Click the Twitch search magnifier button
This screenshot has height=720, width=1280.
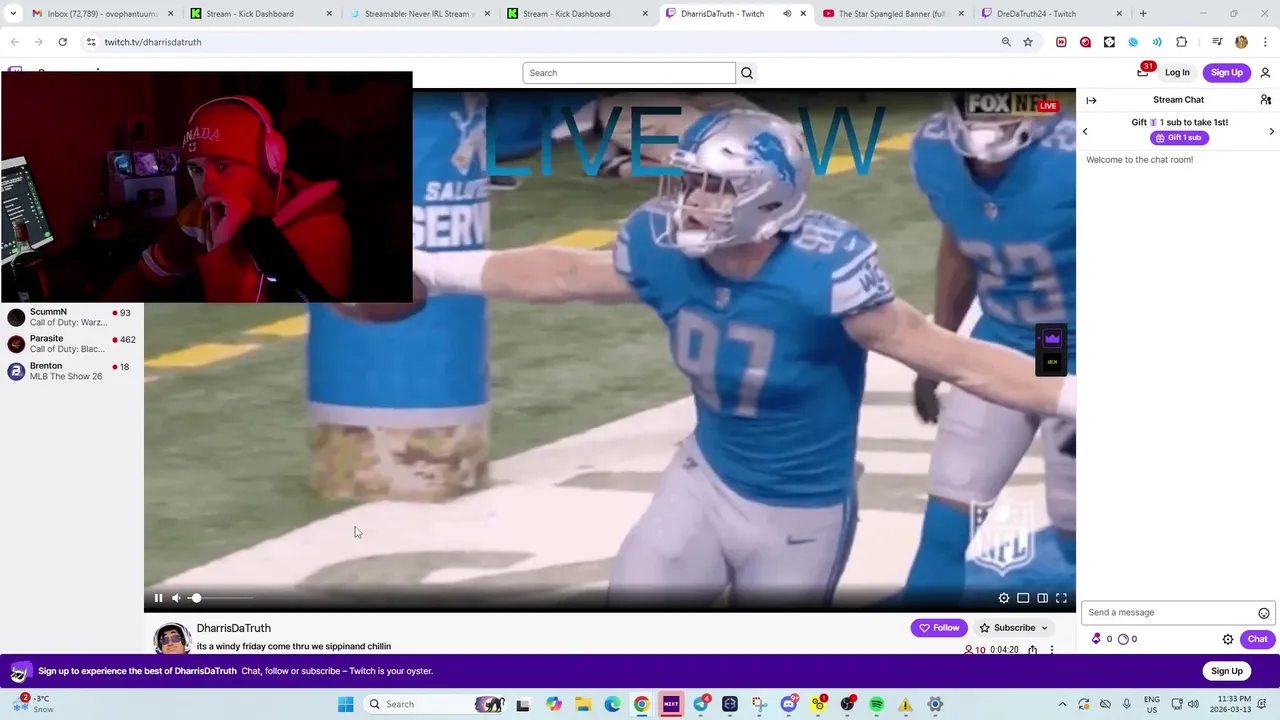coord(747,73)
